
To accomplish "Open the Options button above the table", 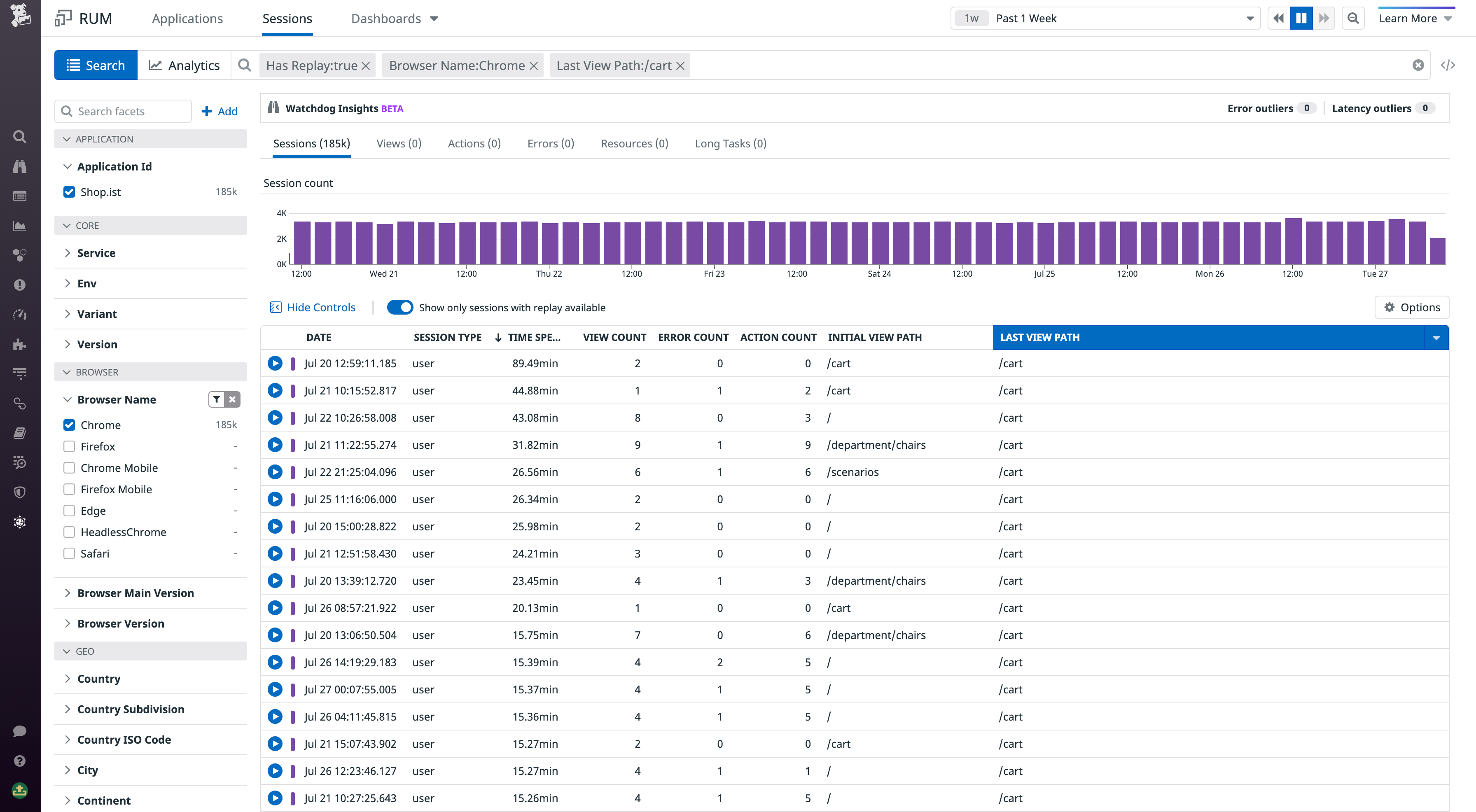I will pyautogui.click(x=1412, y=307).
